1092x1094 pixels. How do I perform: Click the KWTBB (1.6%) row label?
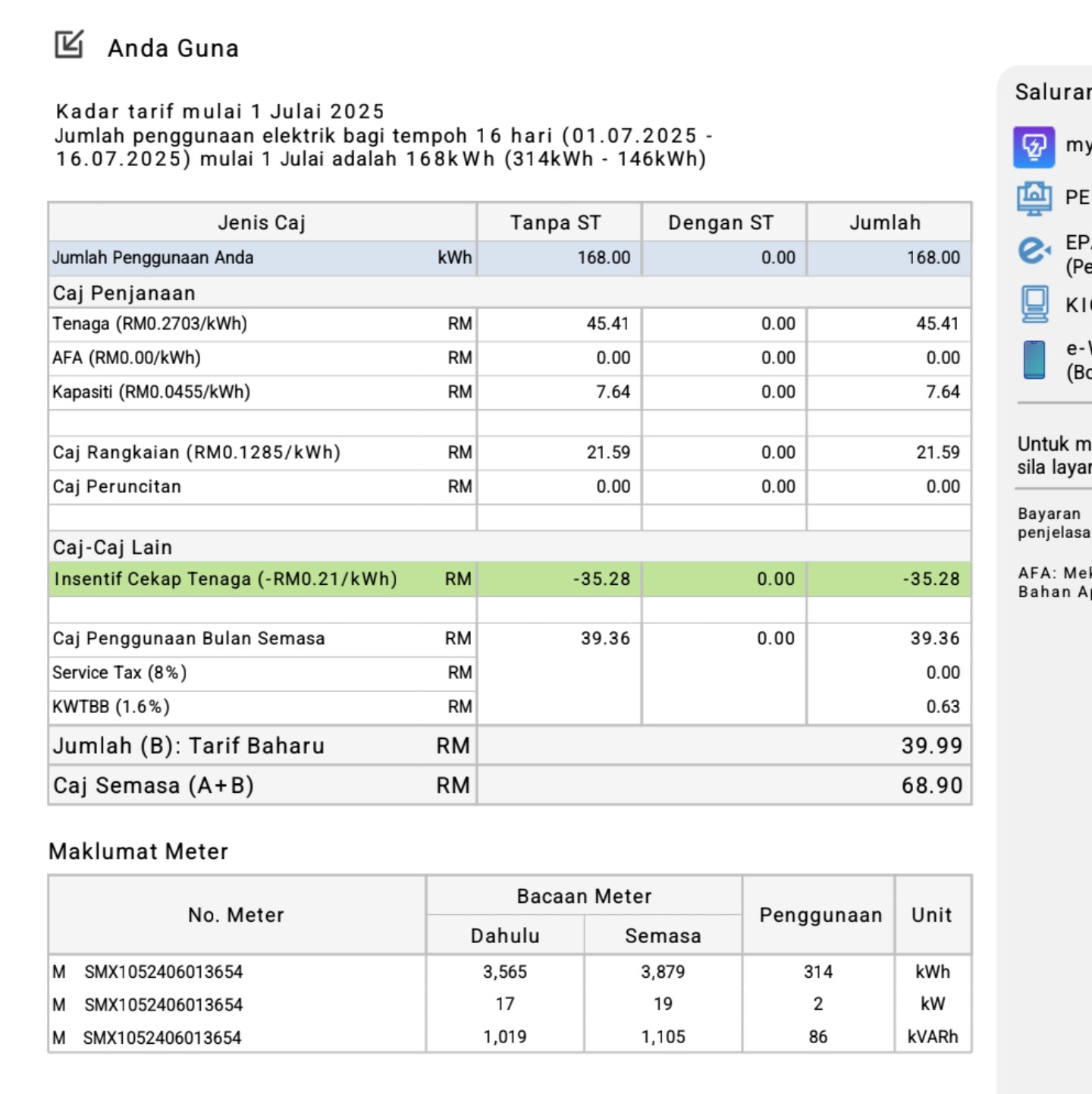coord(111,707)
